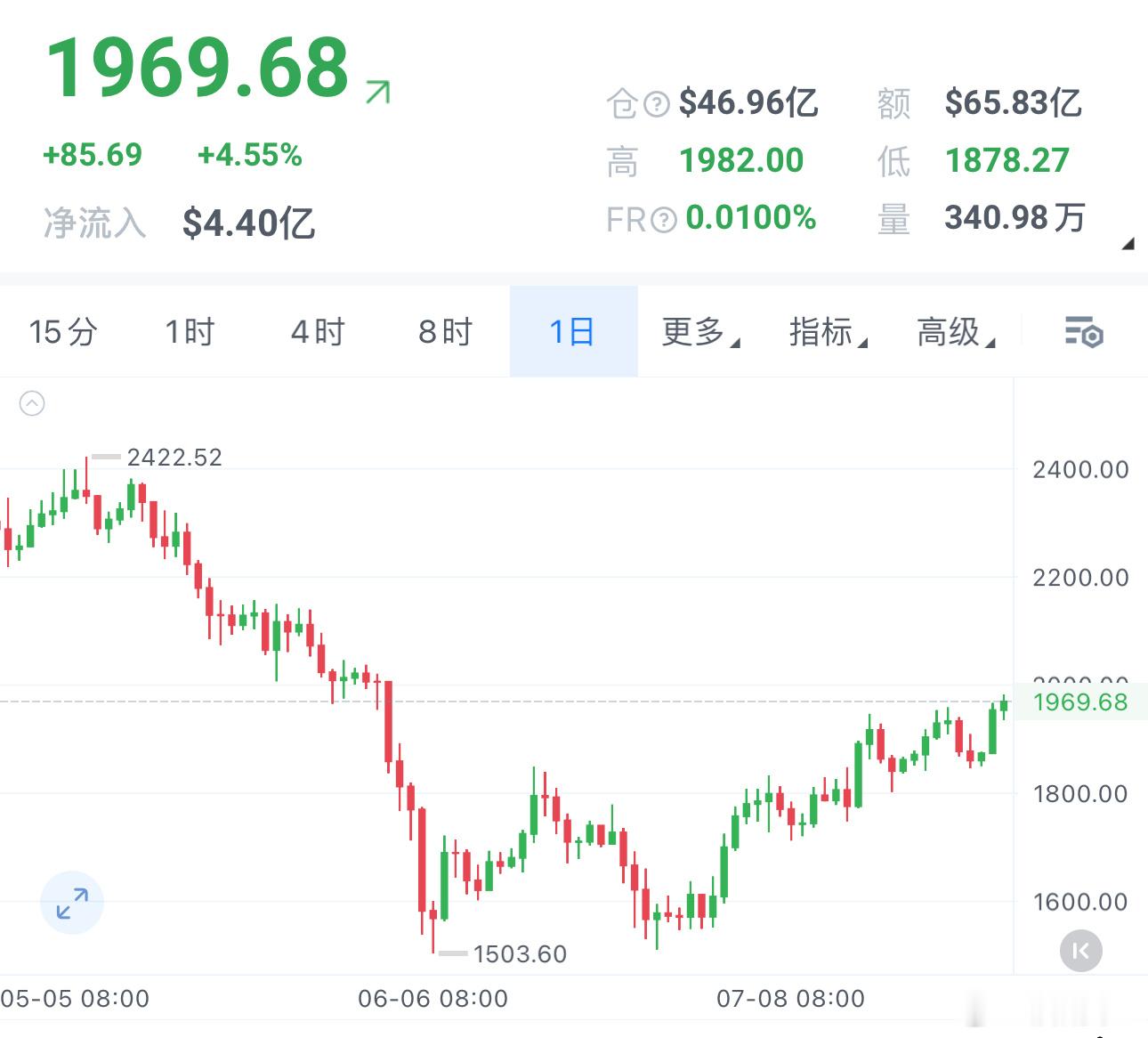The height and width of the screenshot is (1038, 1148).
Task: Click the high value 1982.00
Action: pos(741,160)
